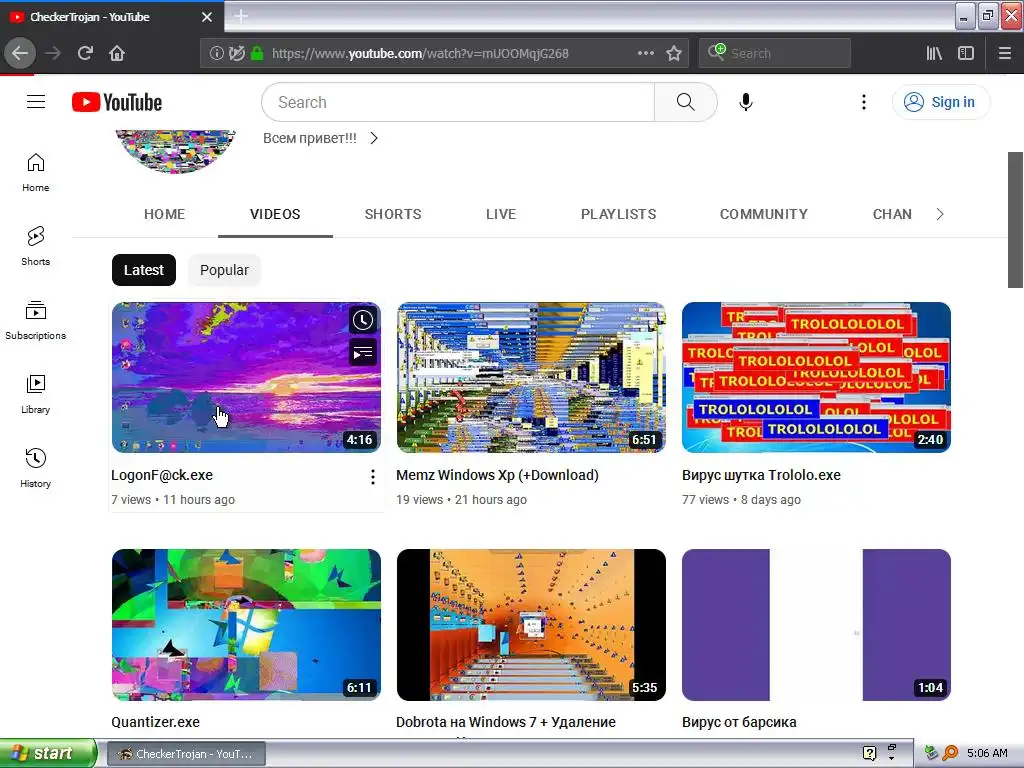Click the browser toolbar Search box
The height and width of the screenshot is (768, 1024).
click(775, 53)
